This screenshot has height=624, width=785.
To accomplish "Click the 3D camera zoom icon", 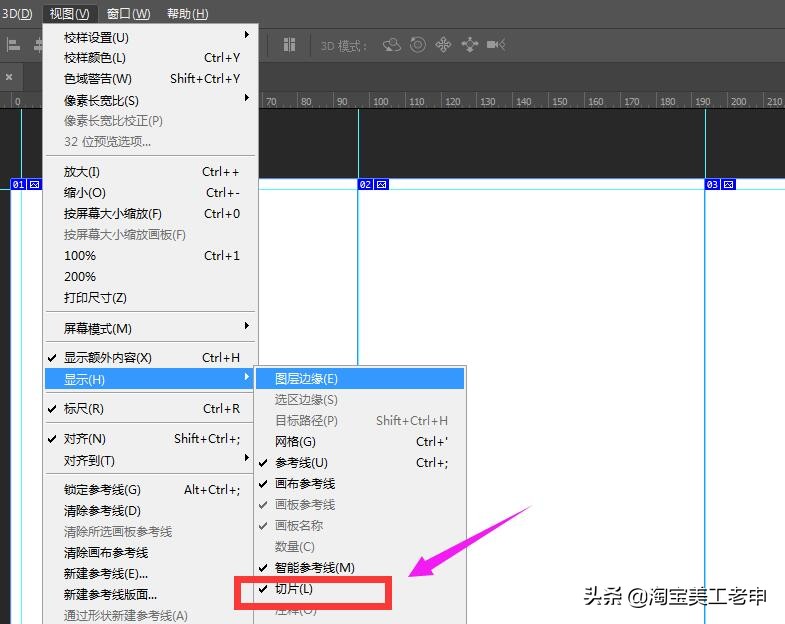I will tap(496, 45).
